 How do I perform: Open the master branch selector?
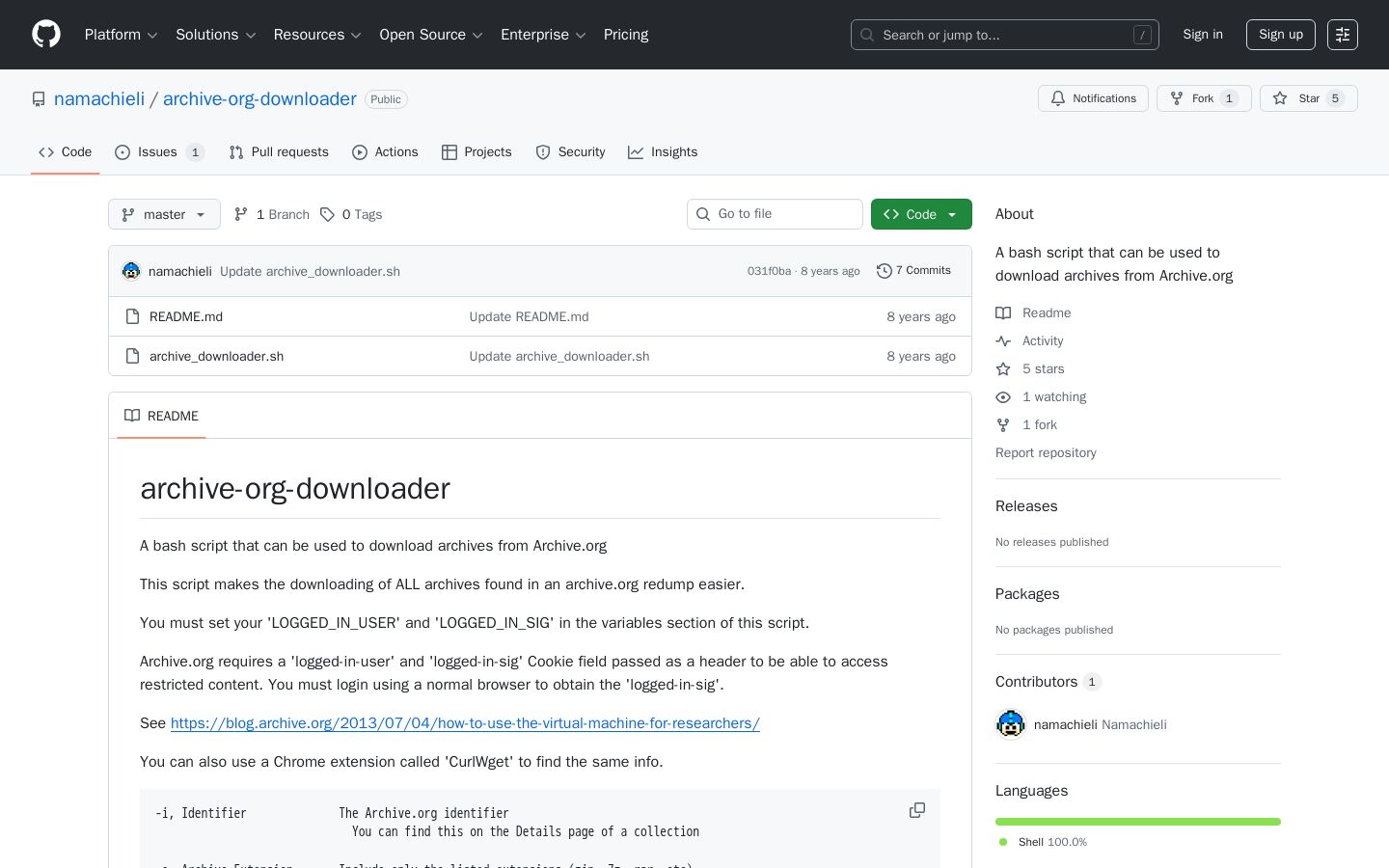click(x=164, y=214)
